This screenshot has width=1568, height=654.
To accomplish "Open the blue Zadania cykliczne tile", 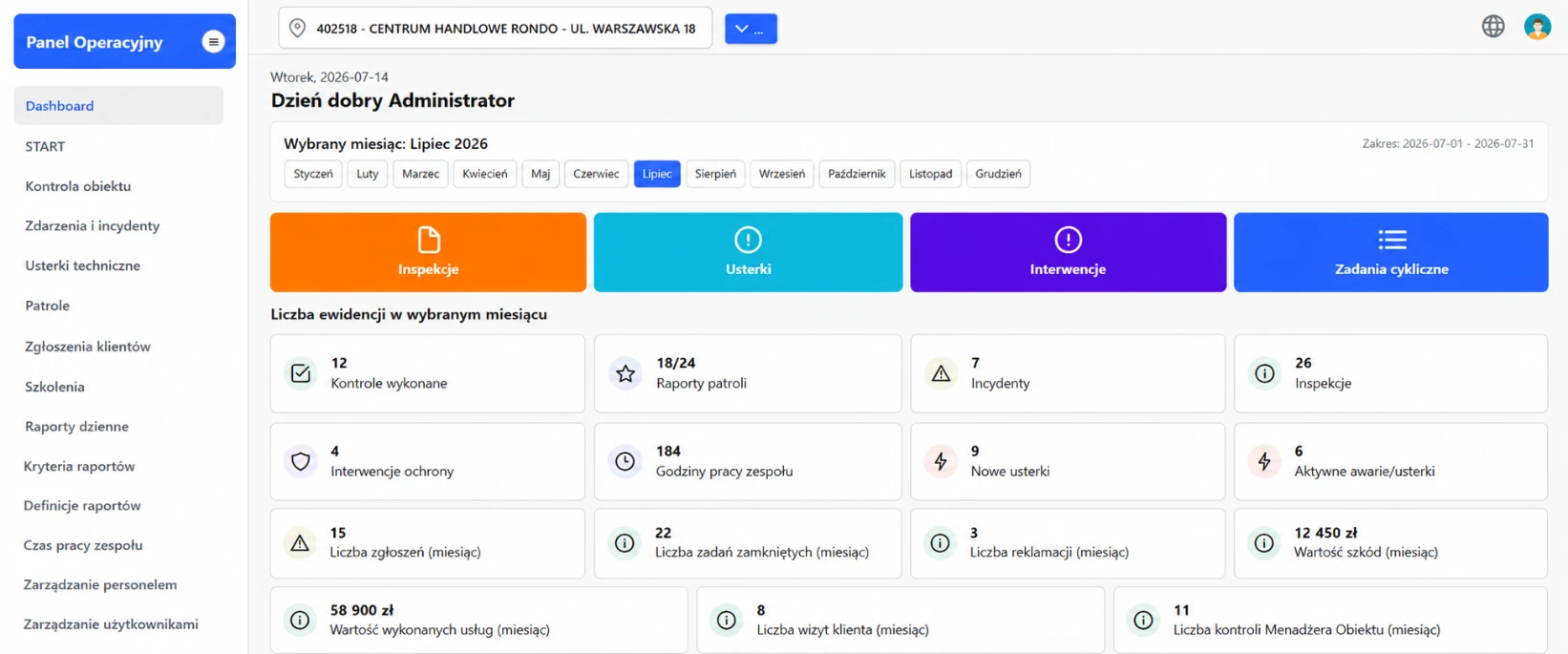I will click(1390, 252).
